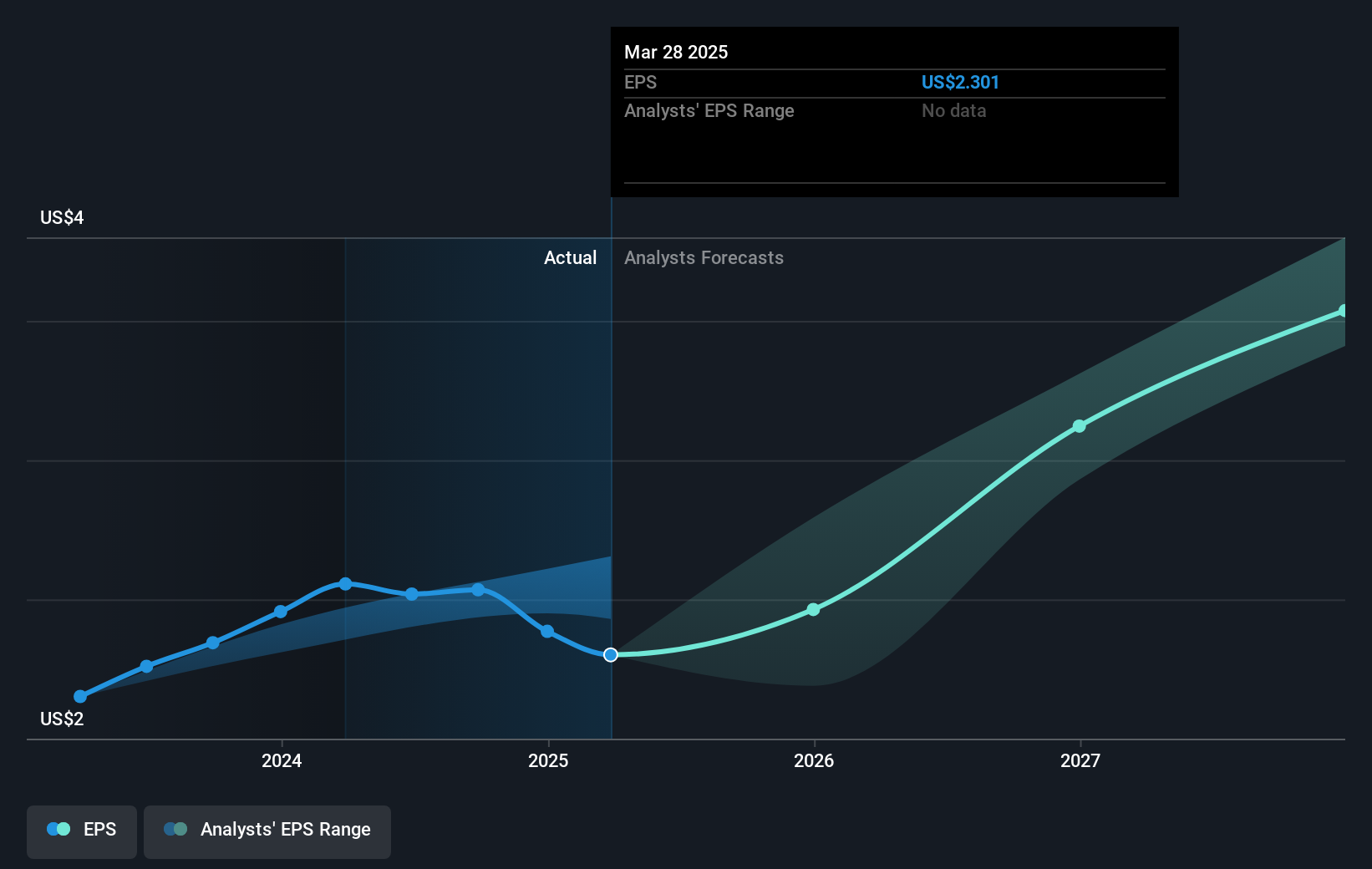Click the 2024 x-axis label

(x=282, y=760)
